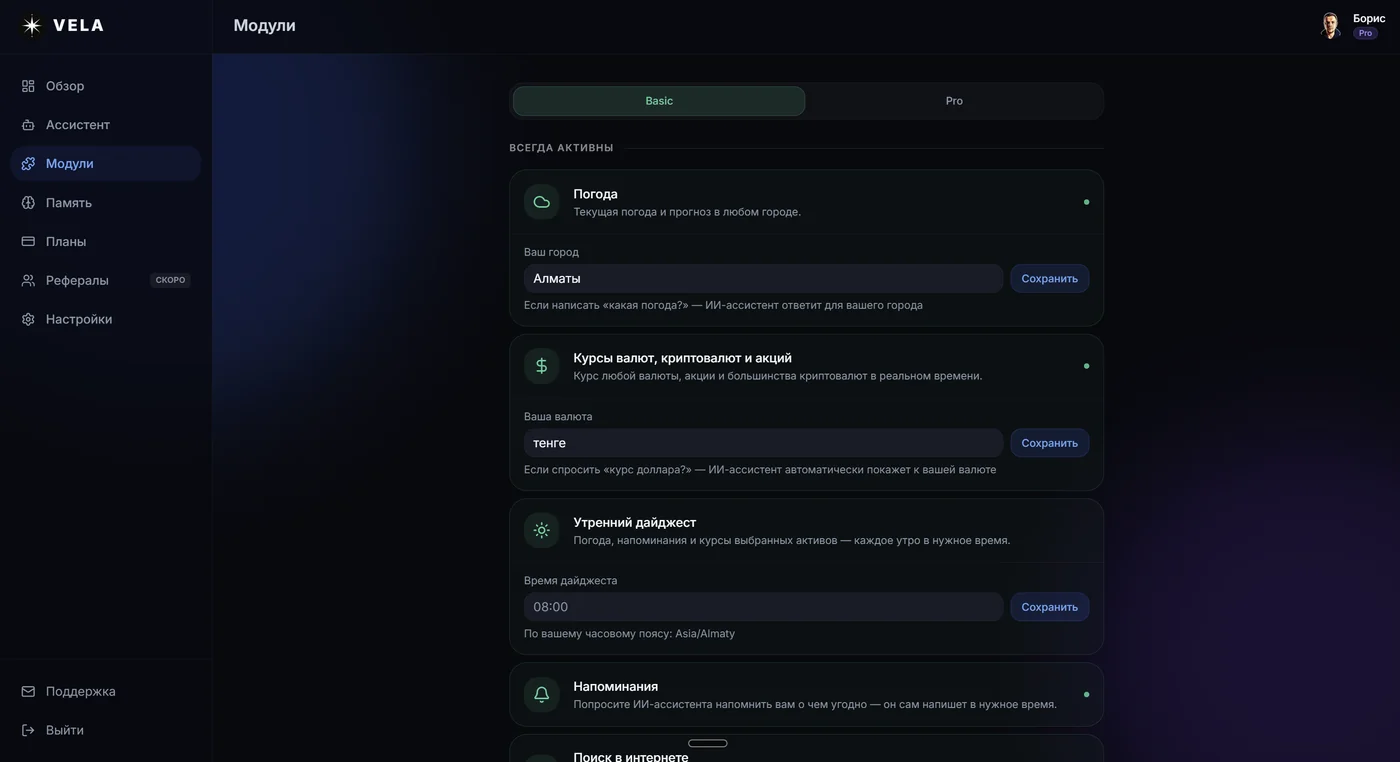Click the Рефералы people icon

(28, 281)
